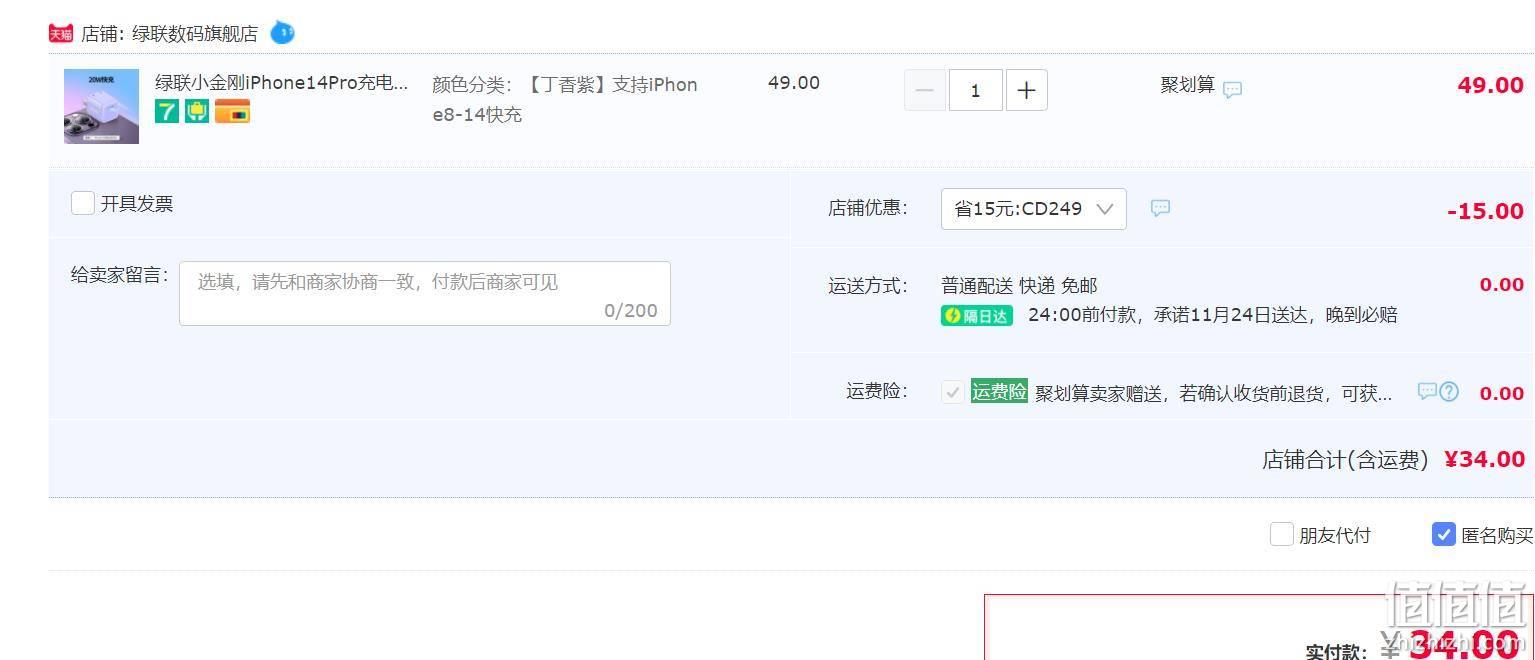Click the 0/200 character counter

(631, 311)
